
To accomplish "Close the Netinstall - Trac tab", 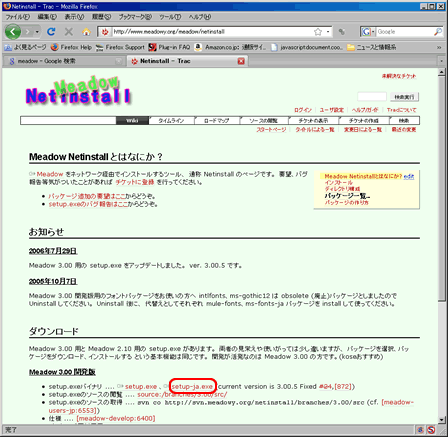I will [241, 61].
